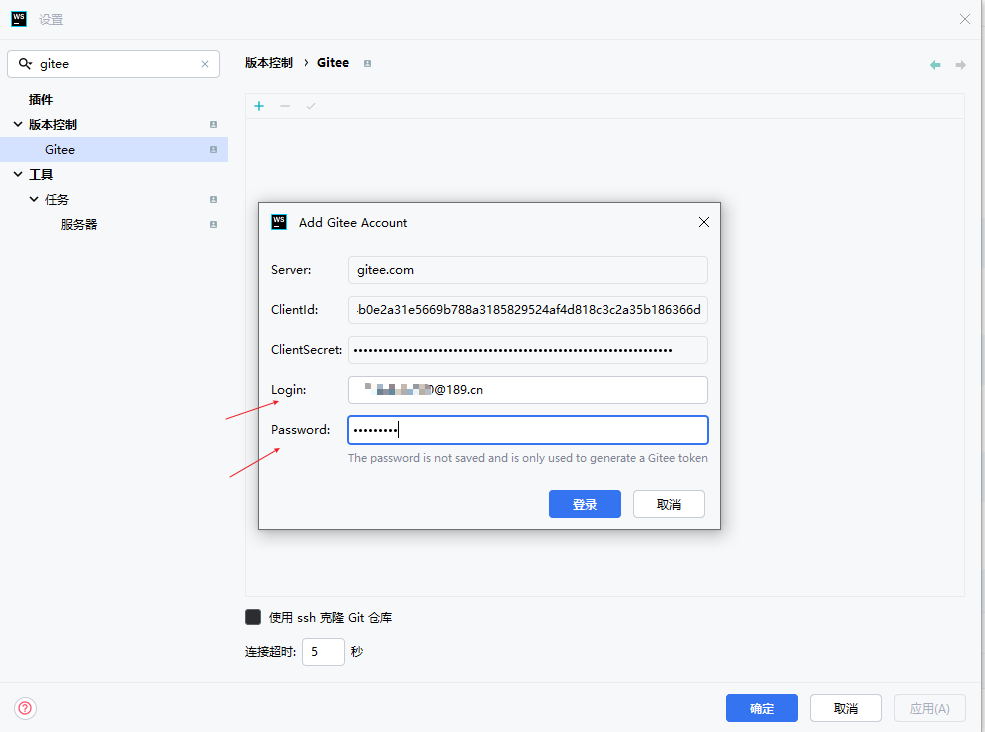Focus the ClientSecret input field

pyautogui.click(x=528, y=350)
